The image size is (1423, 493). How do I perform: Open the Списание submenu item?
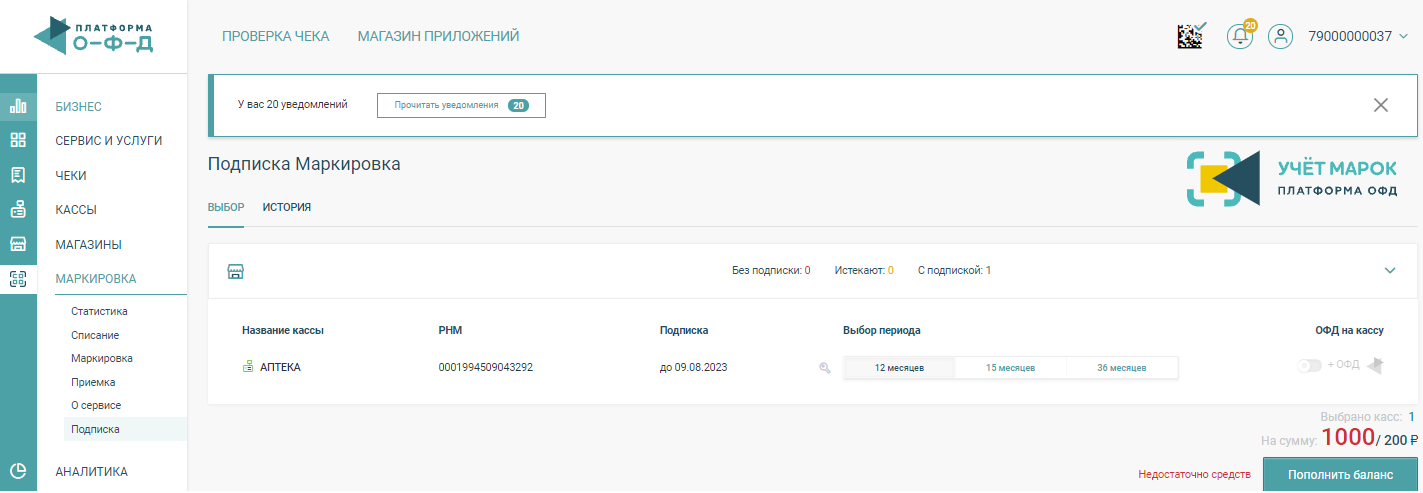coord(95,335)
